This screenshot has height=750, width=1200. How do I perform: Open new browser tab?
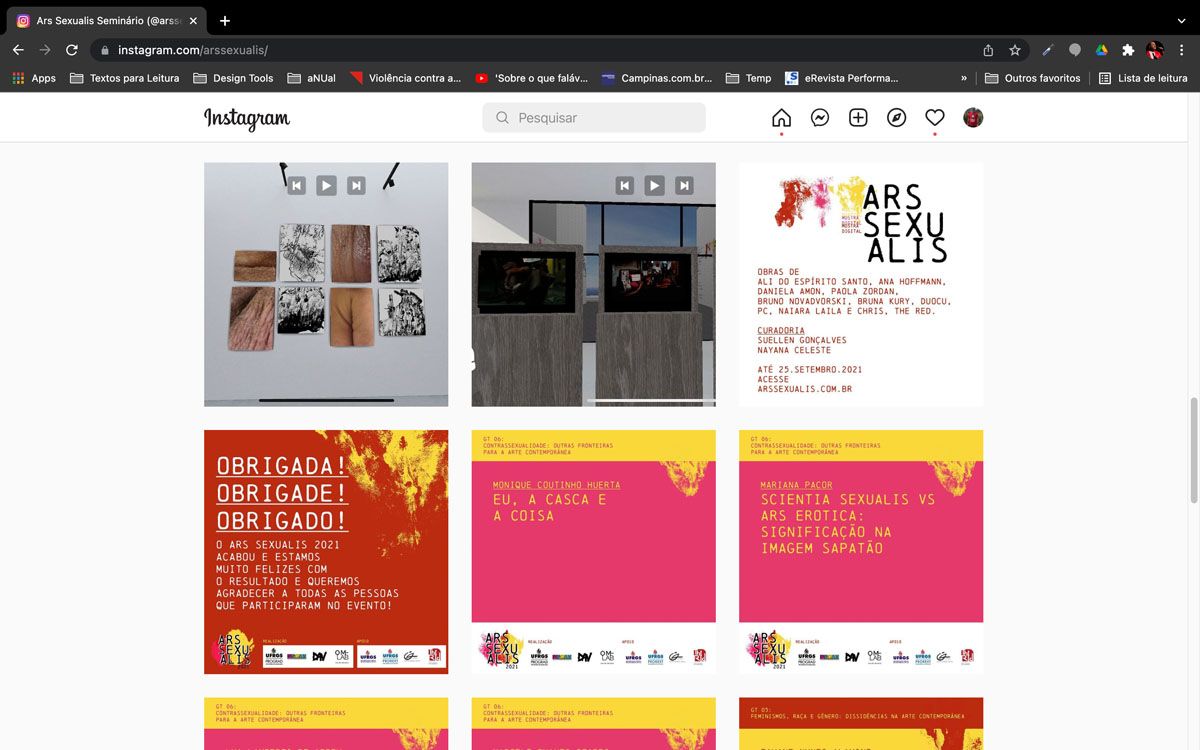[x=225, y=21]
